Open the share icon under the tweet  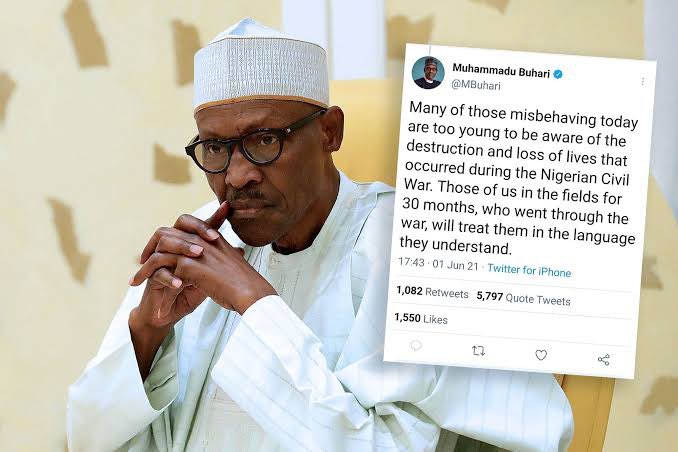604,359
